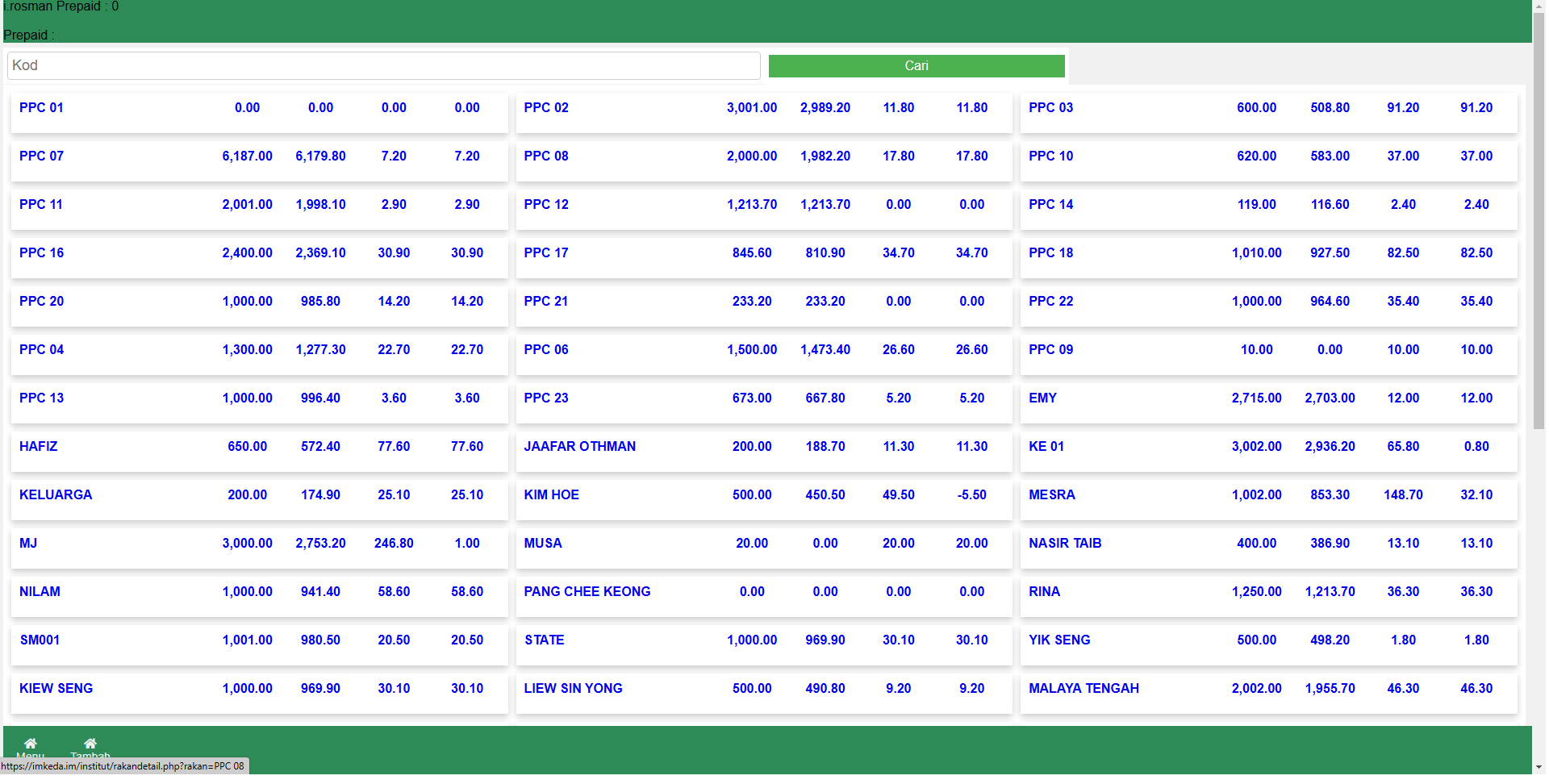This screenshot has width=1549, height=784.
Task: Open the KIM HOE account link
Action: tap(551, 495)
